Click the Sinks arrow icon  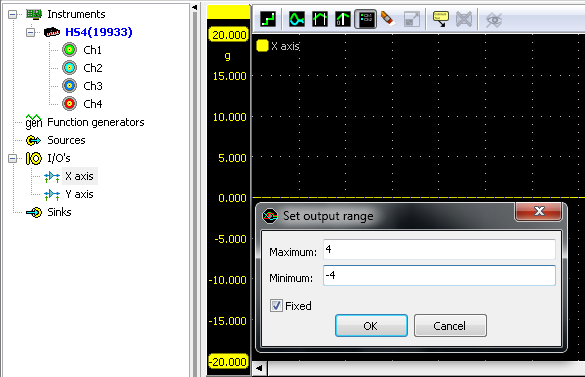[x=34, y=212]
